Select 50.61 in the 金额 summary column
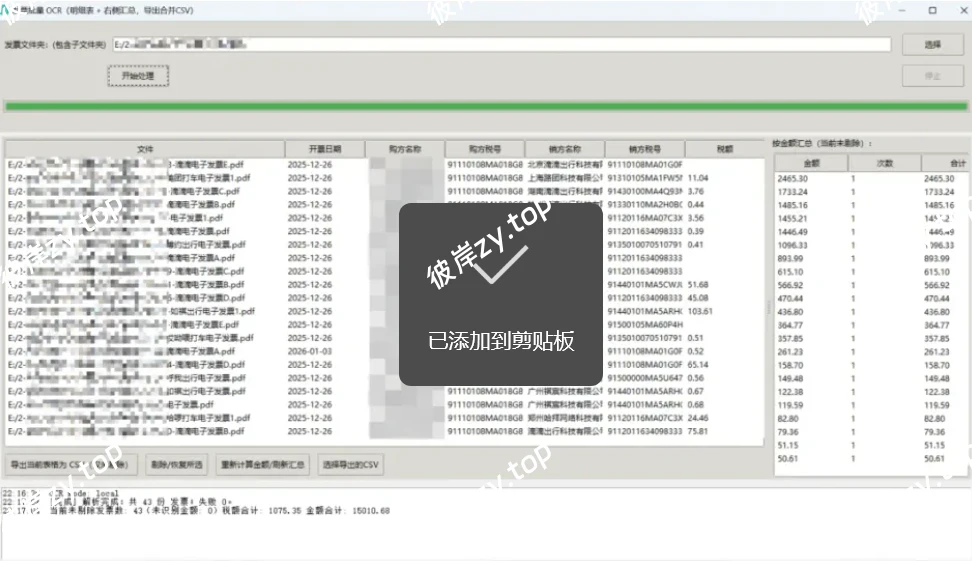The width and height of the screenshot is (972, 561). coord(788,459)
